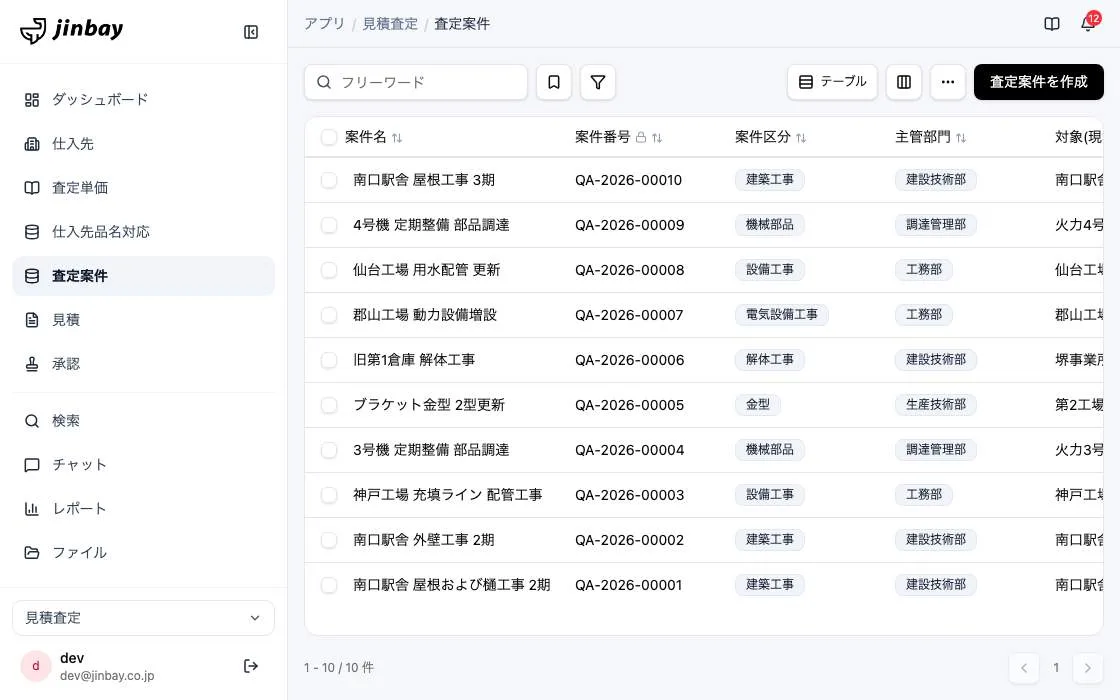Click the レポート chart icon
1120x700 pixels.
(x=32, y=509)
